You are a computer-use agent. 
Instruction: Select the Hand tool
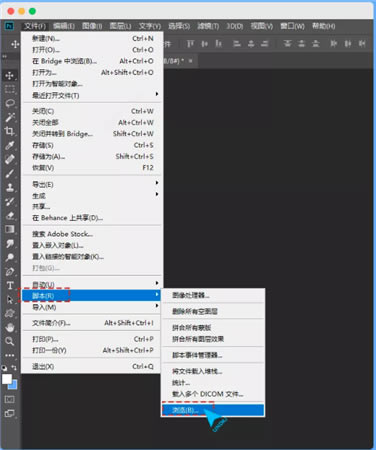point(10,327)
